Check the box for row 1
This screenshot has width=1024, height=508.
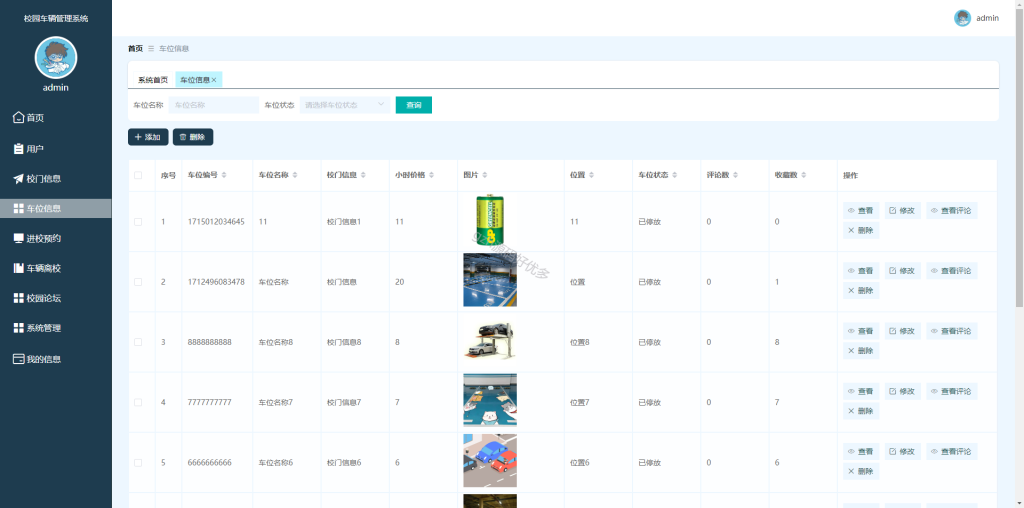click(138, 222)
